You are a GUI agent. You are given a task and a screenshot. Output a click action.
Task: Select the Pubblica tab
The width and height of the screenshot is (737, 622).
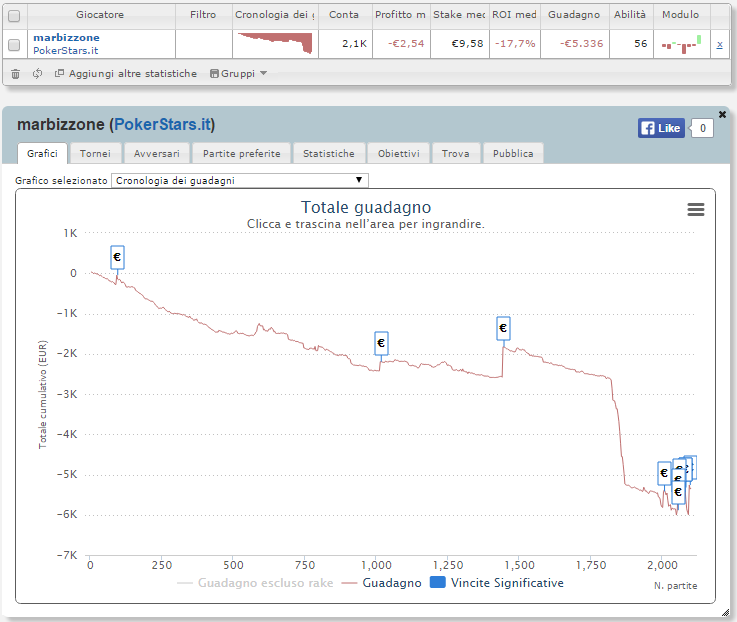tap(513, 154)
